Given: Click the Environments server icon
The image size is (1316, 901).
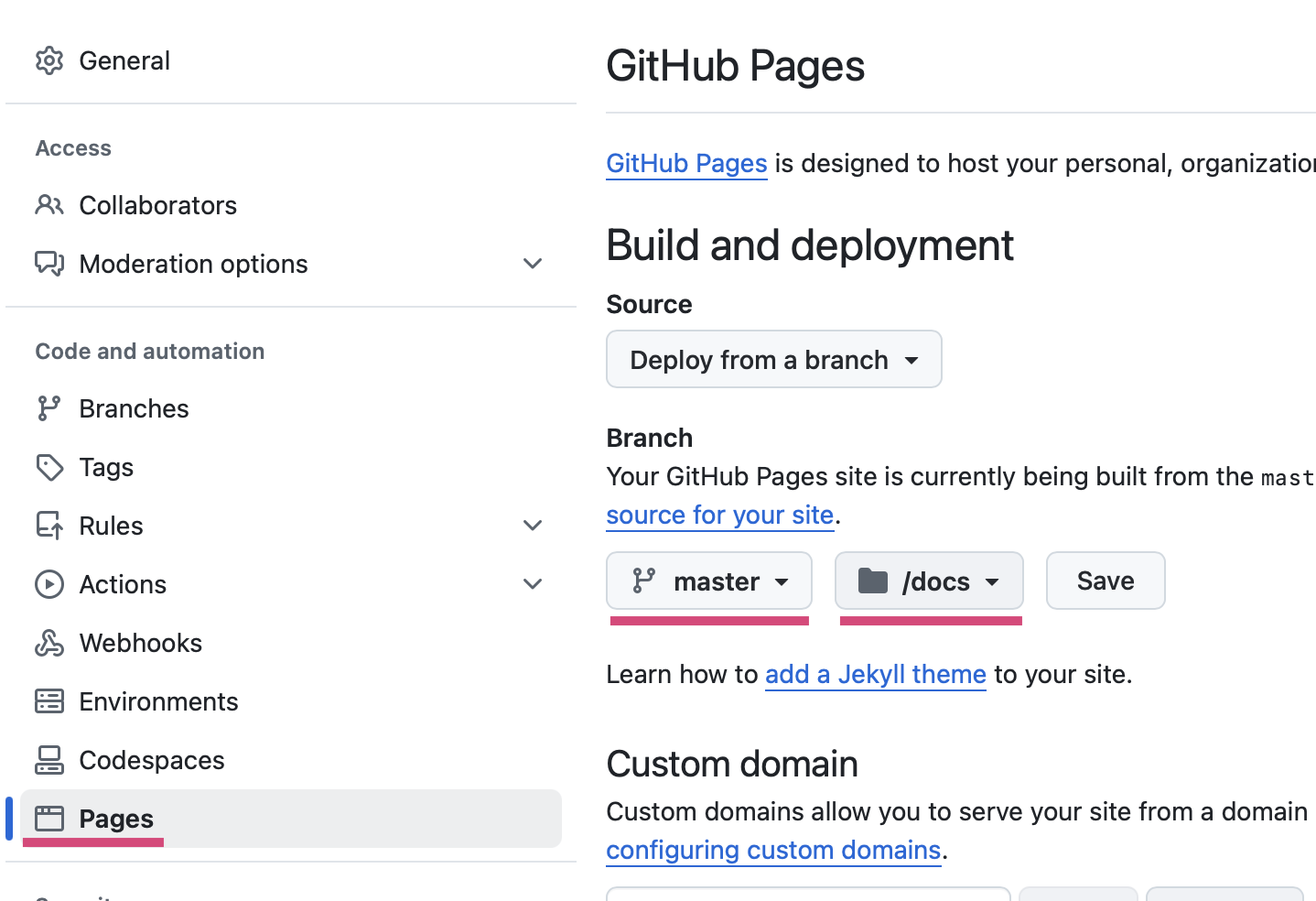Looking at the screenshot, I should click(x=49, y=701).
